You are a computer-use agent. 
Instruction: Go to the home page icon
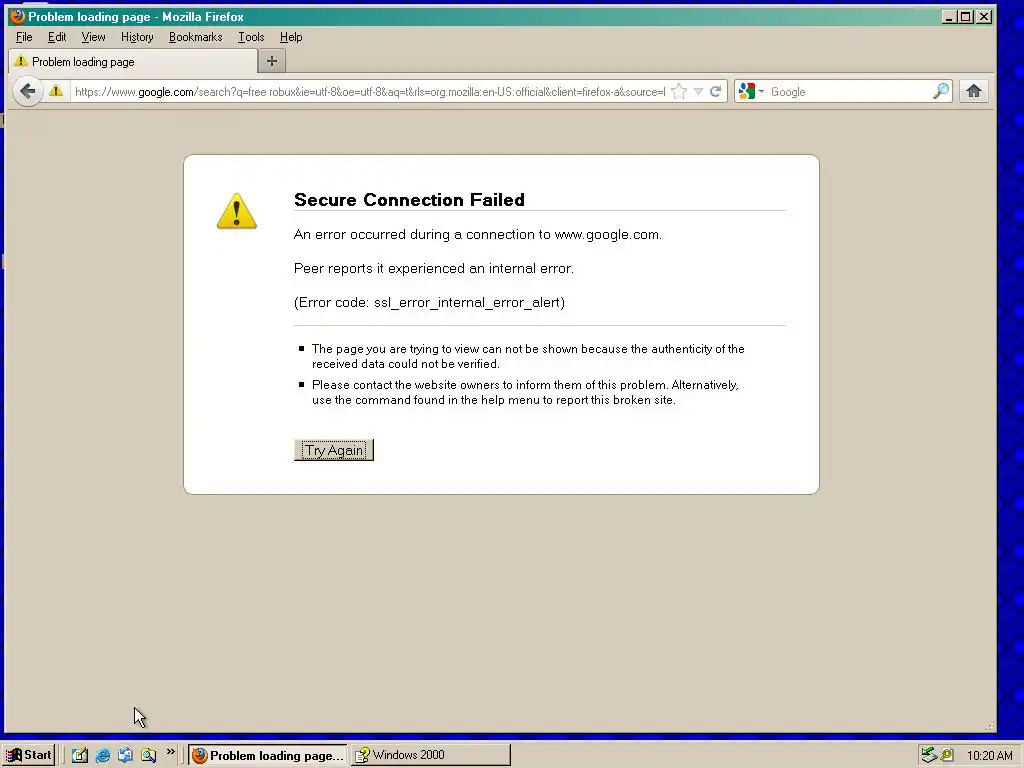974,91
